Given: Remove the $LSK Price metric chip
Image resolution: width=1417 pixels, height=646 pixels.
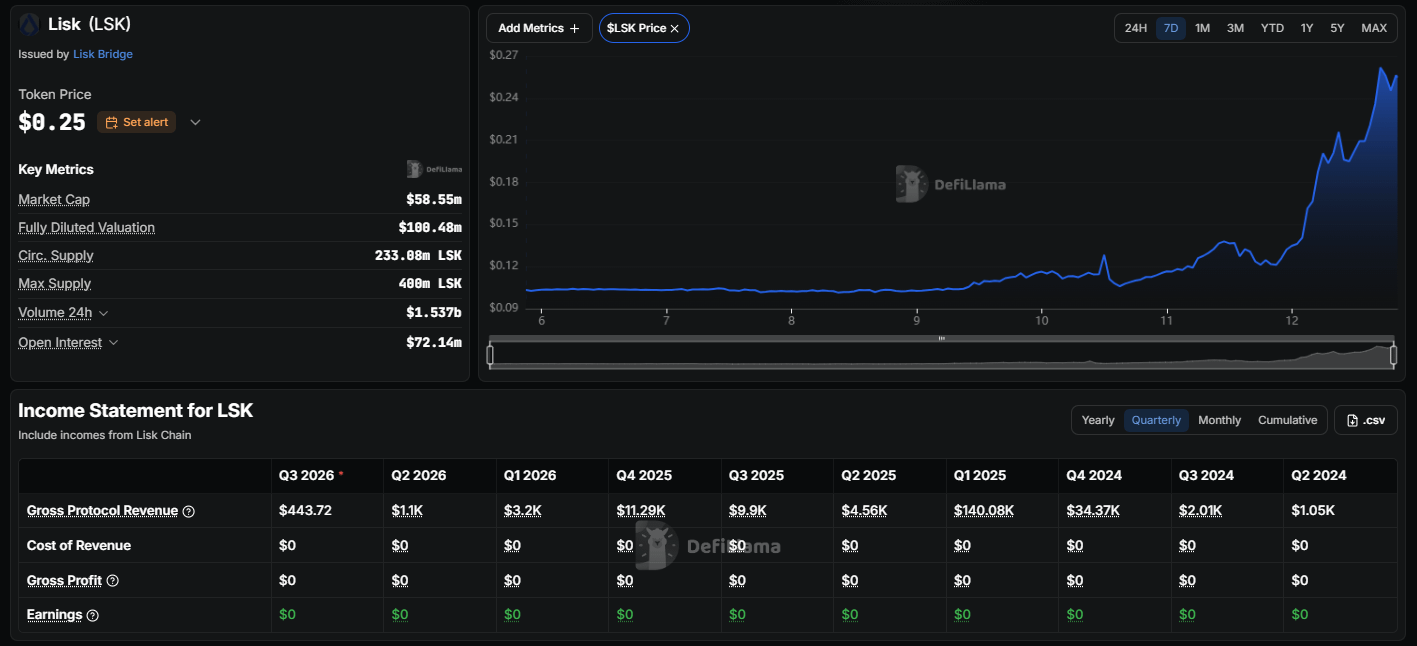Looking at the screenshot, I should [x=675, y=29].
